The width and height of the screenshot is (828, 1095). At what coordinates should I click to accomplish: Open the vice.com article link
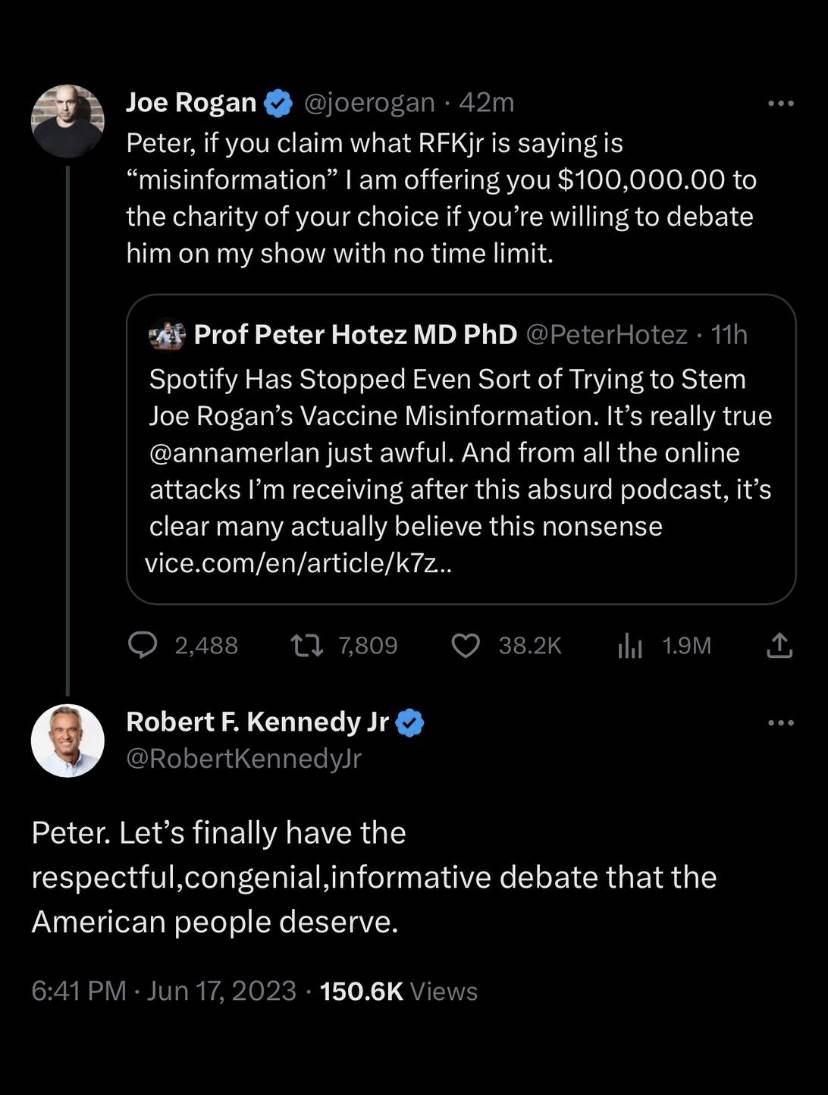pyautogui.click(x=302, y=562)
